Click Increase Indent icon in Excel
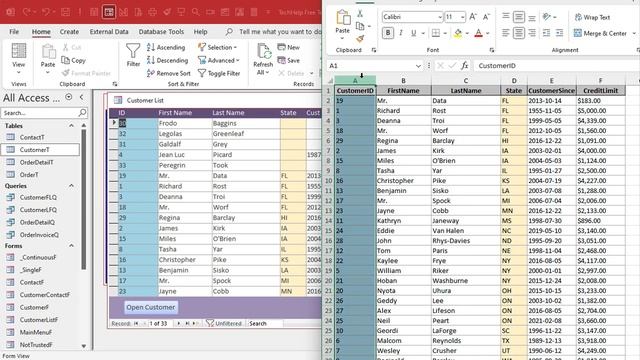 click(559, 33)
